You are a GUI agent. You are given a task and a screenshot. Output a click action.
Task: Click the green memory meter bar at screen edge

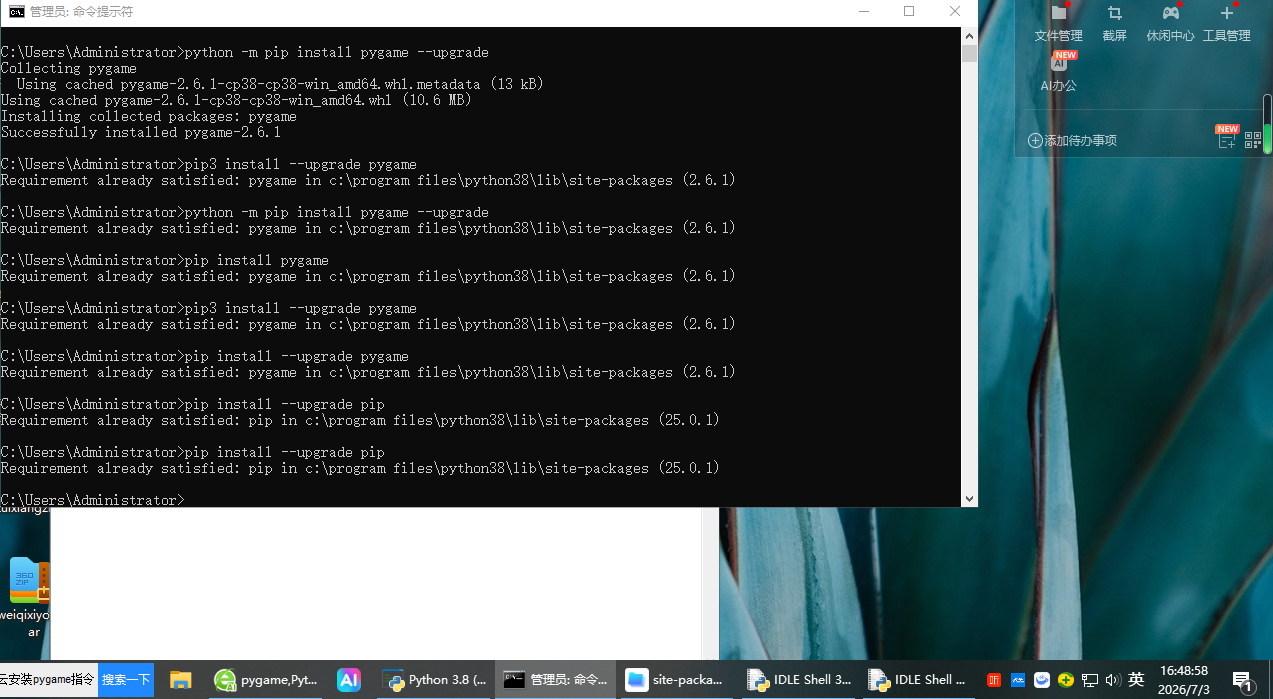[1267, 124]
